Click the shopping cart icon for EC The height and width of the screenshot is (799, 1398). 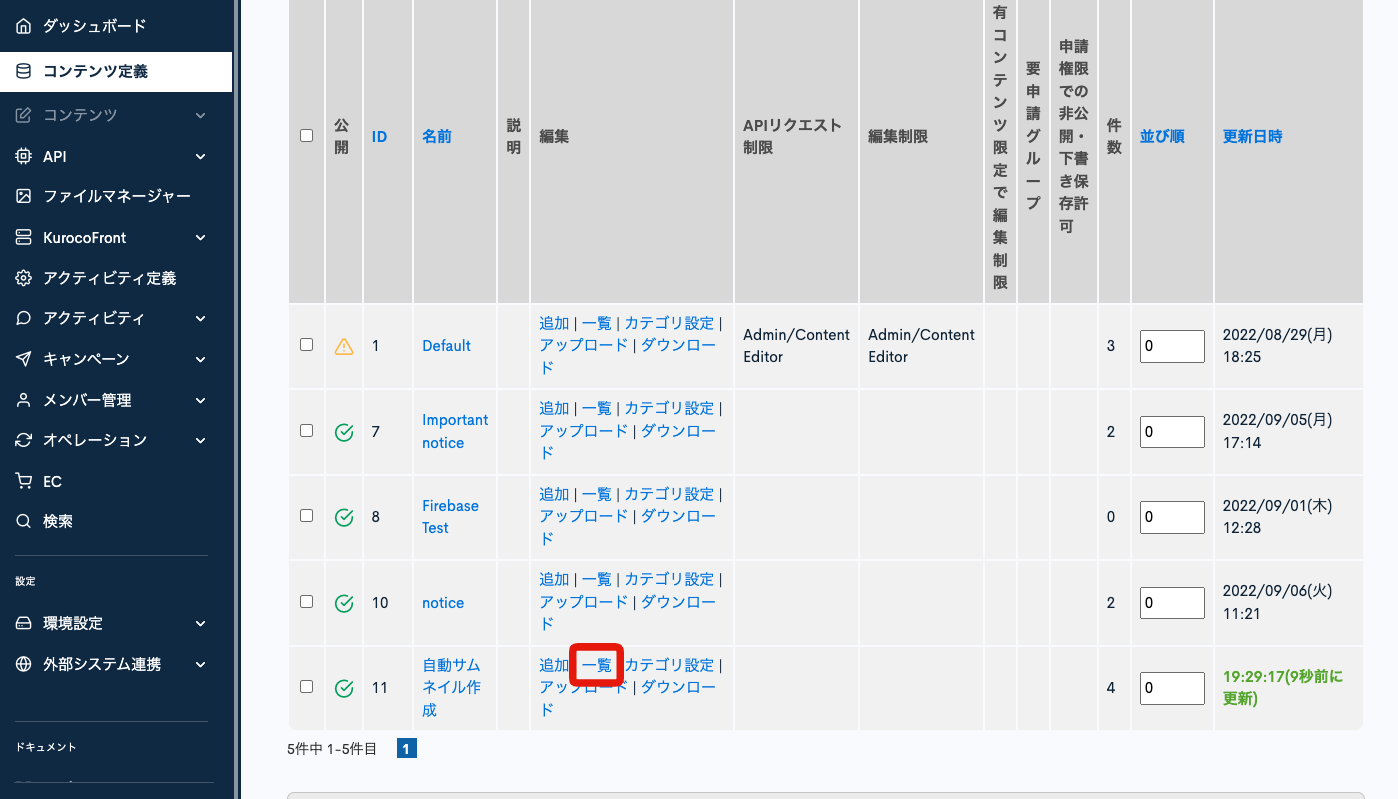coord(24,481)
